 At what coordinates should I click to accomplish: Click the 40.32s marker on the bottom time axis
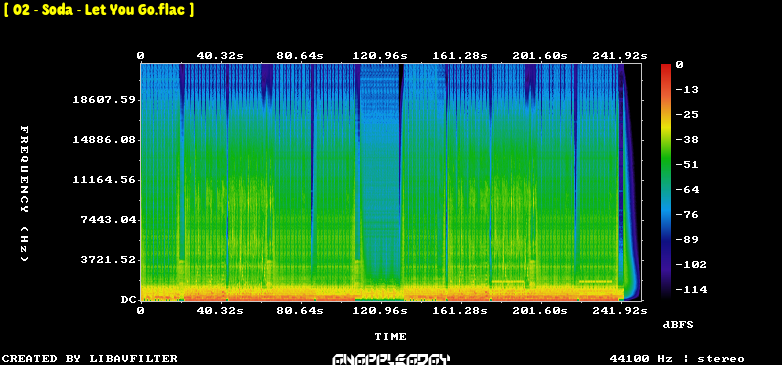click(x=220, y=311)
